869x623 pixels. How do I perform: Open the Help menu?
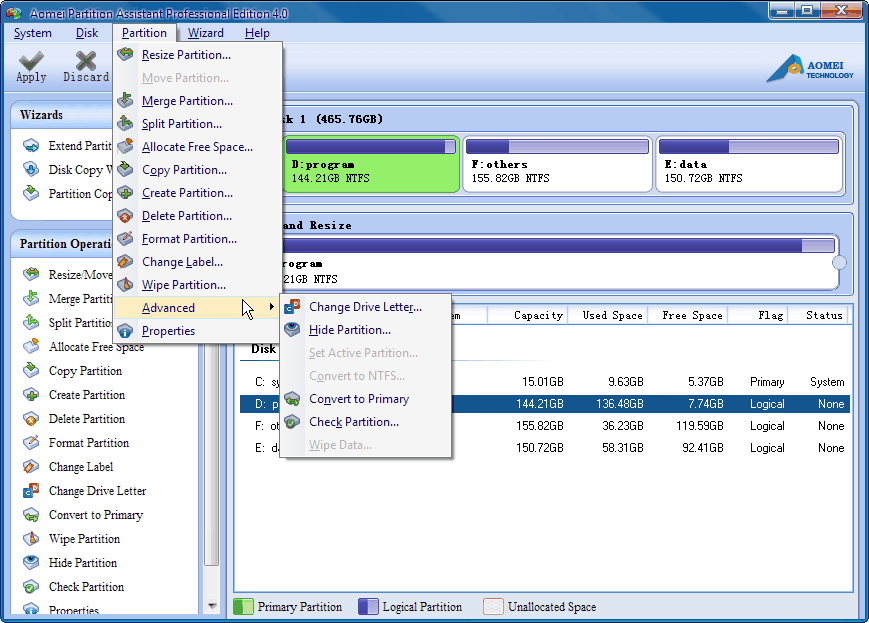[257, 32]
